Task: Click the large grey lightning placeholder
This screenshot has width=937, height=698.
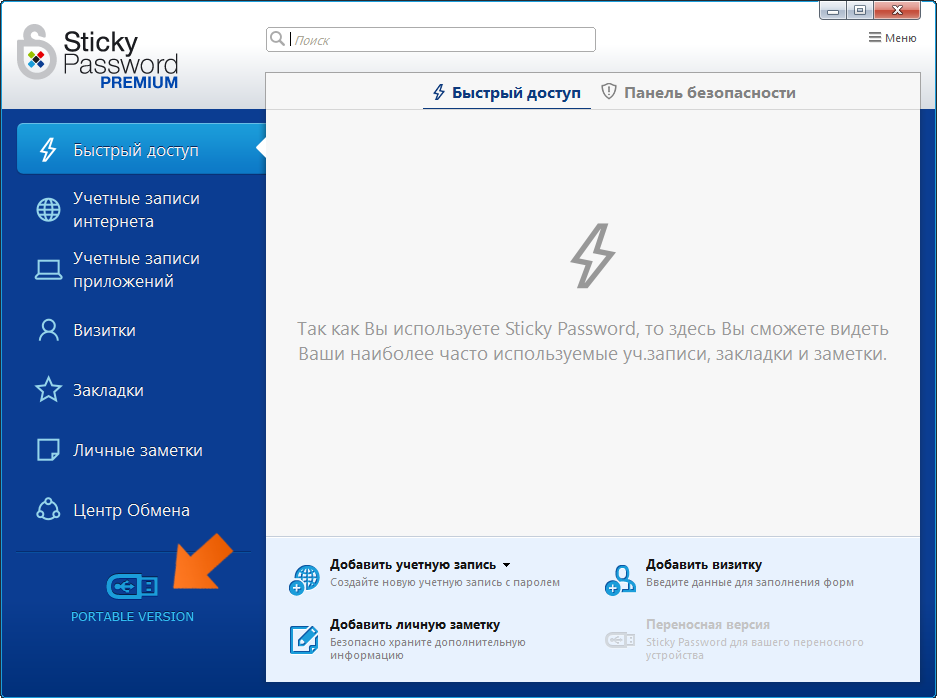Action: point(592,256)
